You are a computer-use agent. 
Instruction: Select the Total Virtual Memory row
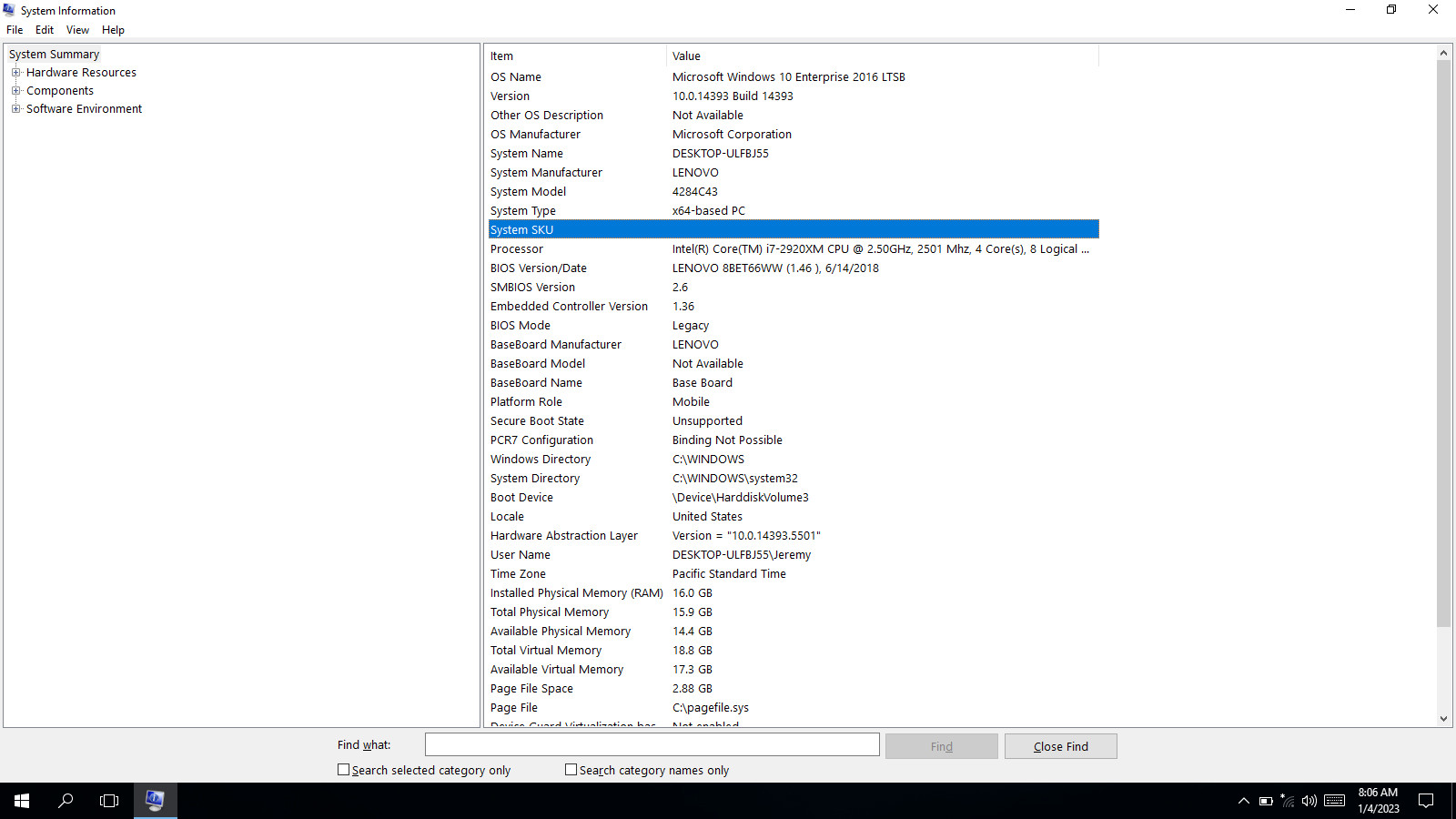[x=794, y=651]
